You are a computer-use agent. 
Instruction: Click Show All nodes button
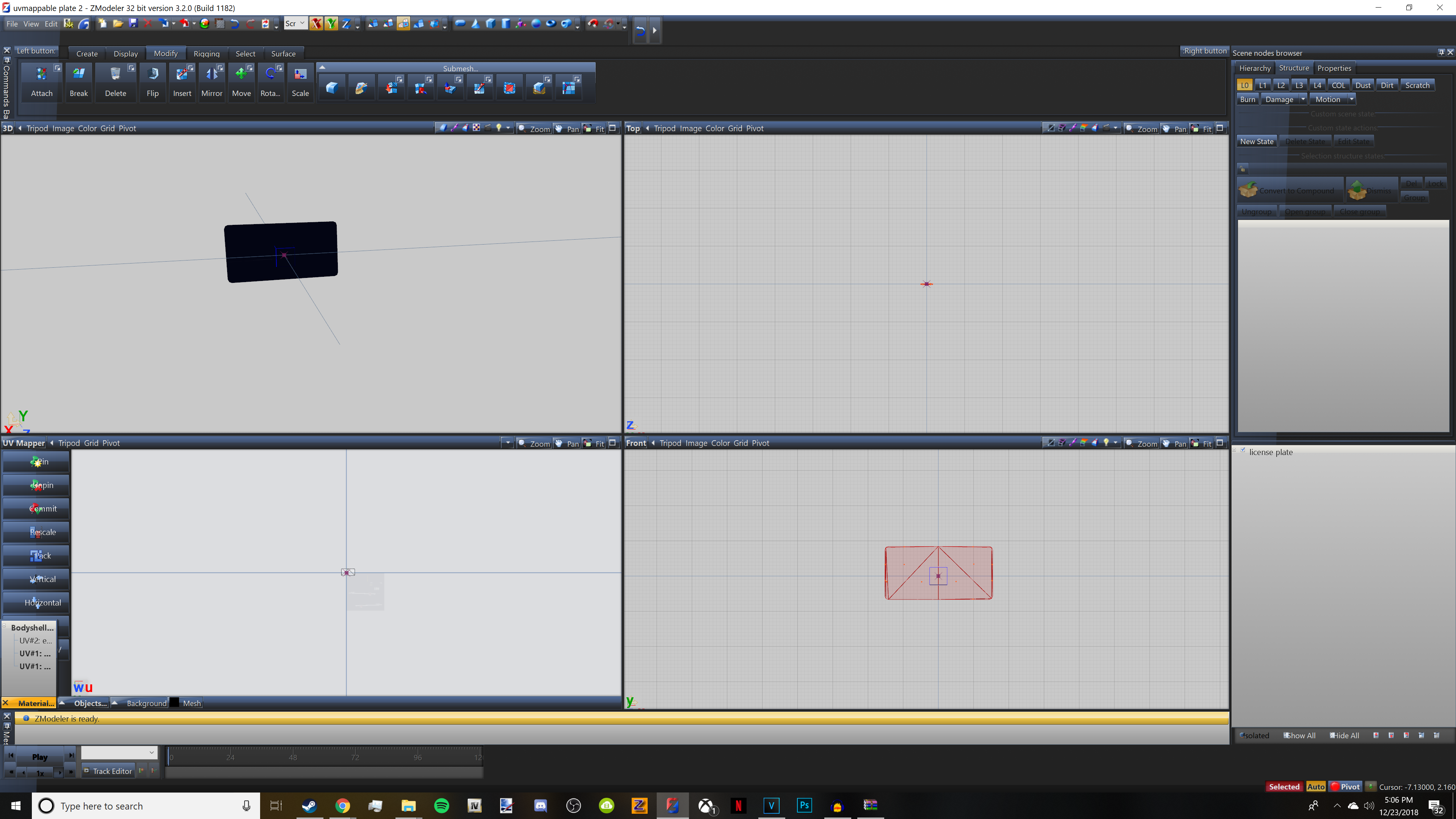(1299, 735)
